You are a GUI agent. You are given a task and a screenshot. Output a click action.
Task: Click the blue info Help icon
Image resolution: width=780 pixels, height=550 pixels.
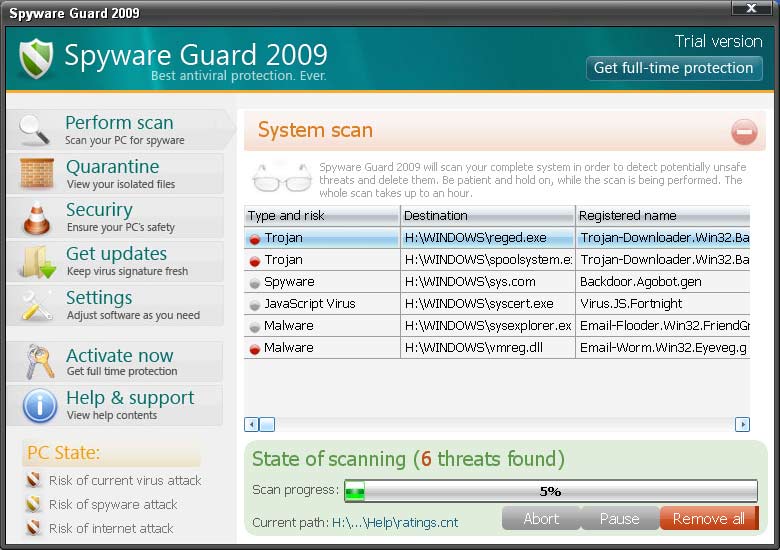click(40, 406)
